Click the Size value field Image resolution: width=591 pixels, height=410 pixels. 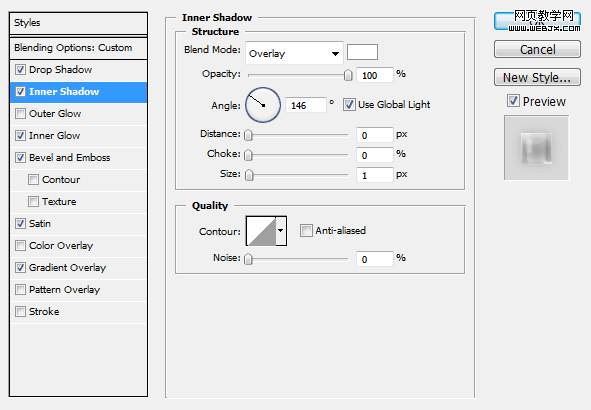[375, 175]
